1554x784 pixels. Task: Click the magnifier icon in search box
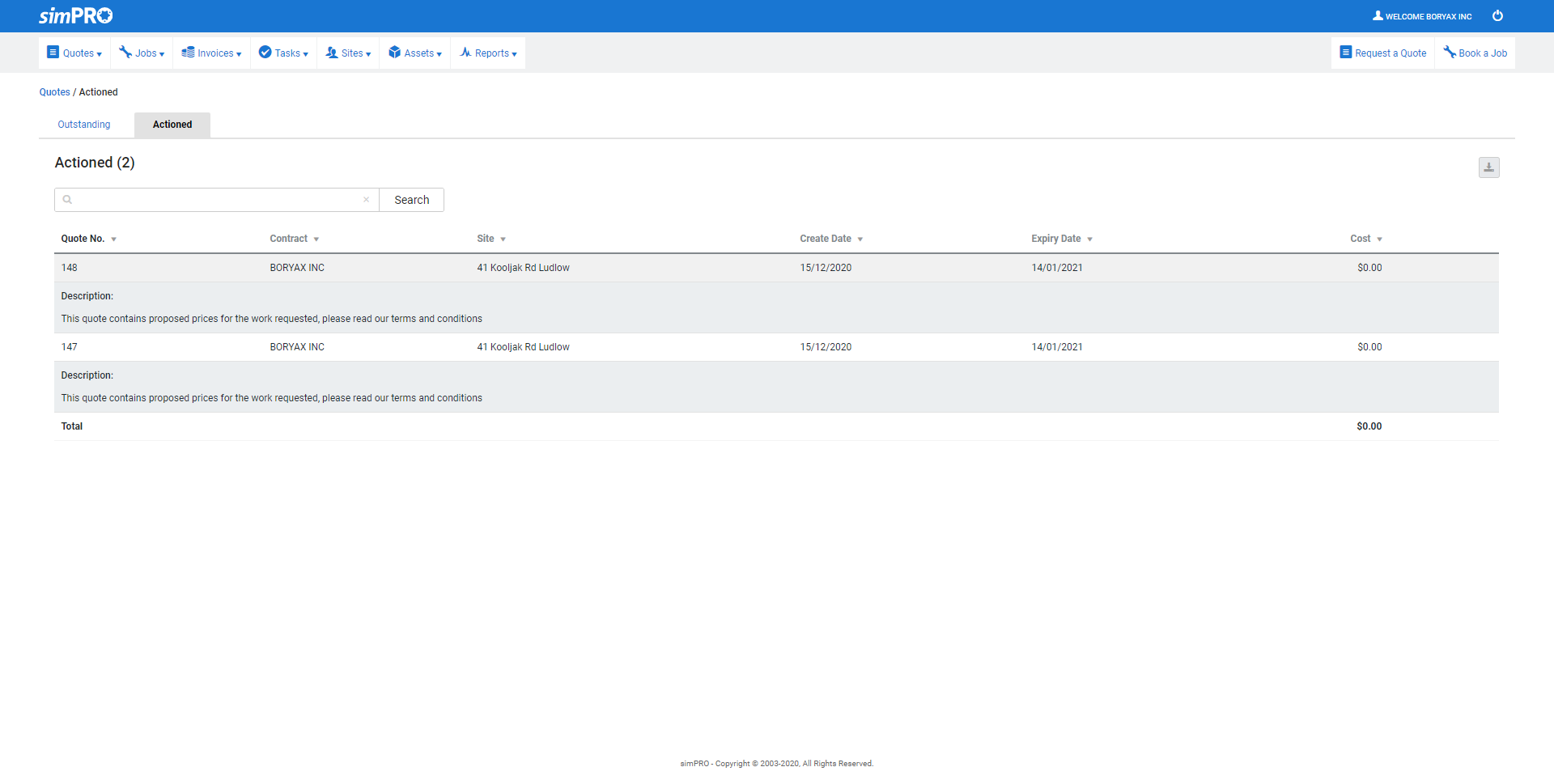[x=68, y=200]
